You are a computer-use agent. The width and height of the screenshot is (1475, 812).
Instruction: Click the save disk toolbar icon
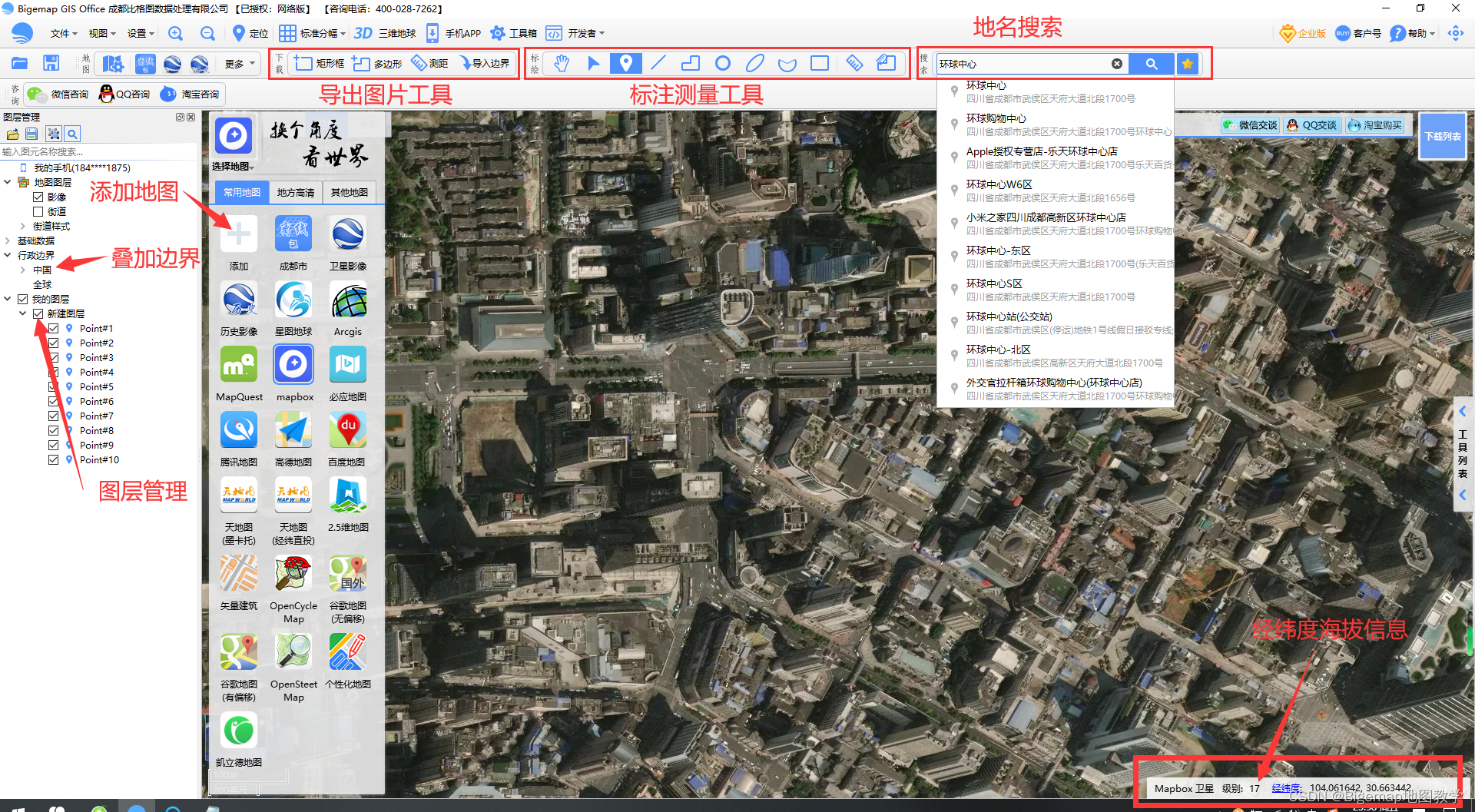(x=51, y=63)
